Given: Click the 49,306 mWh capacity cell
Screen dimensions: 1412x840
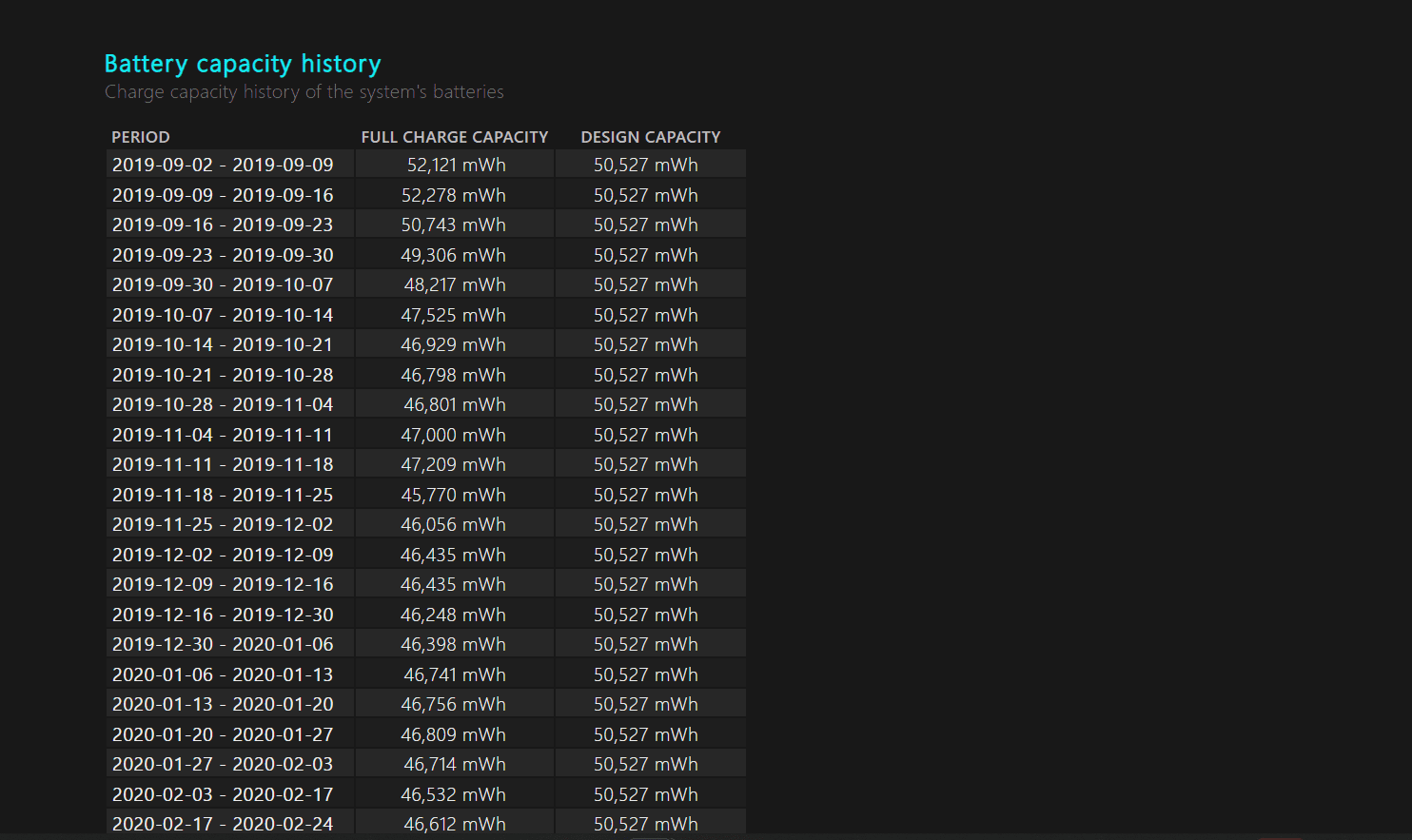Looking at the screenshot, I should coord(454,255).
